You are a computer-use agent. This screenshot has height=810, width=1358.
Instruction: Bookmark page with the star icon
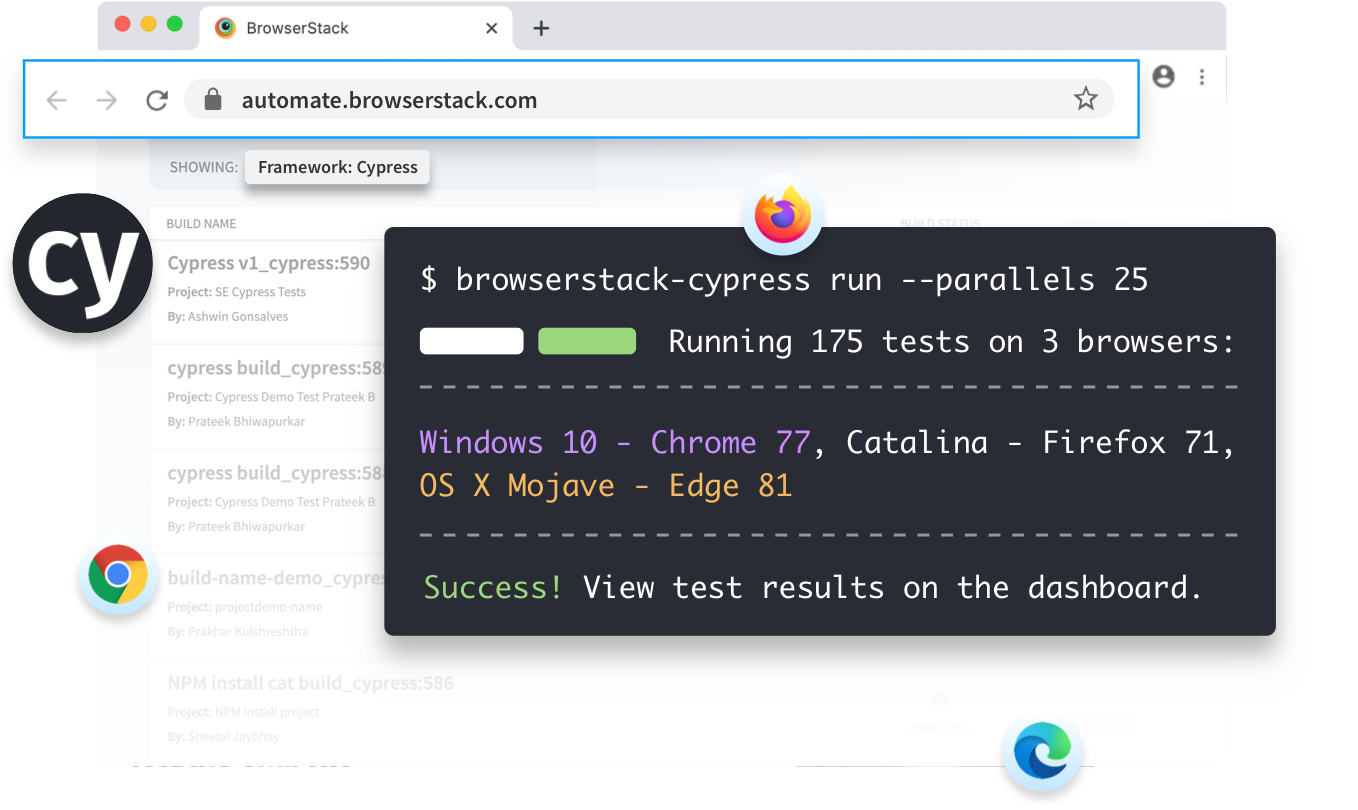[x=1085, y=99]
